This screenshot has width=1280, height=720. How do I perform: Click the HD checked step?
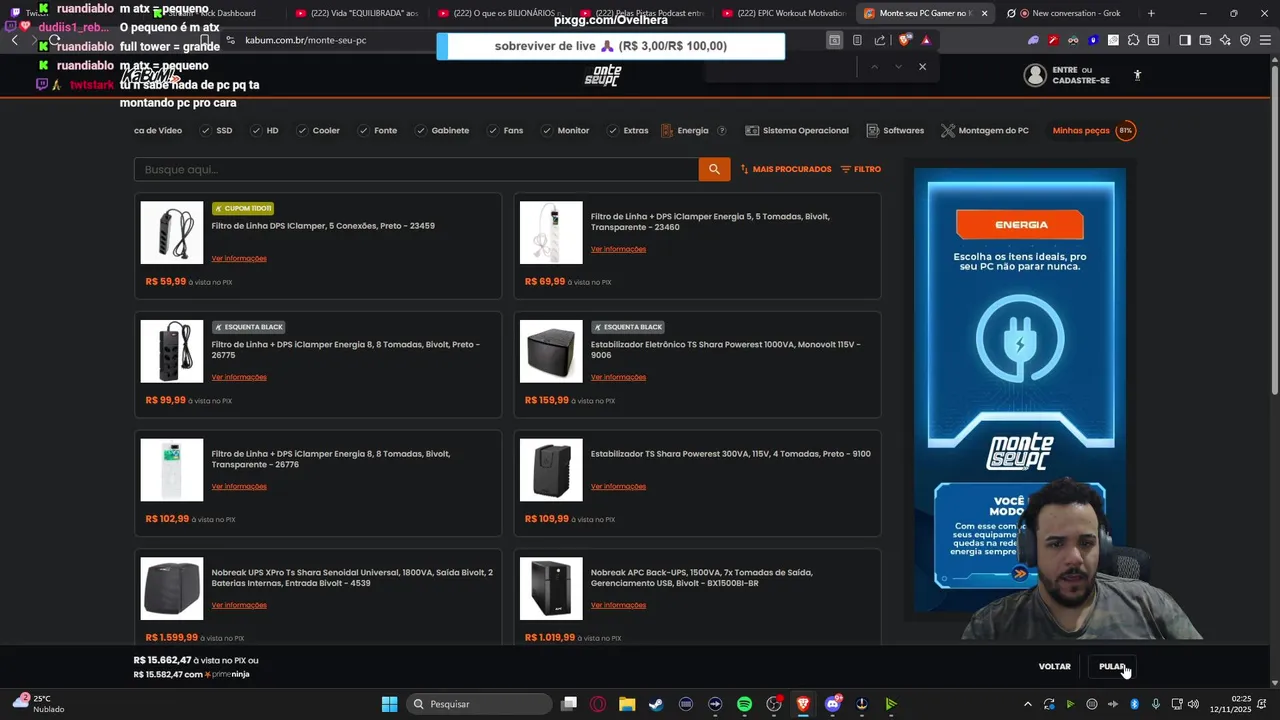265,131
